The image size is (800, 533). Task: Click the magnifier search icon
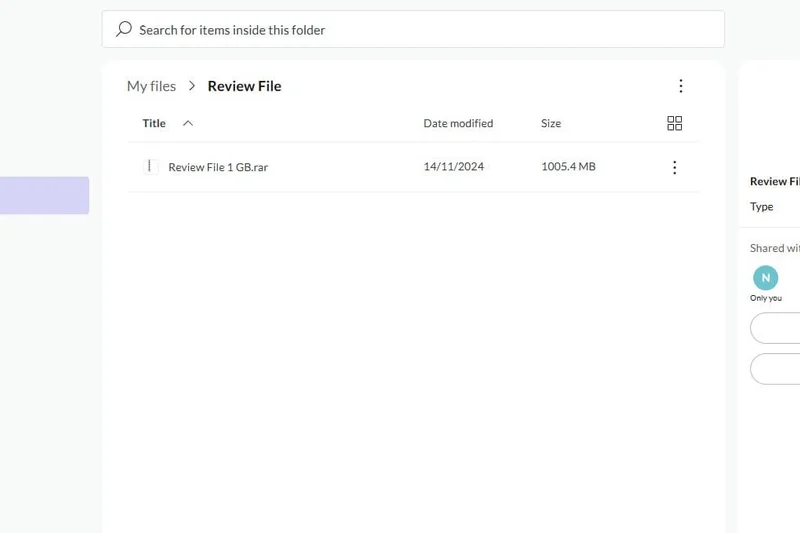point(124,29)
